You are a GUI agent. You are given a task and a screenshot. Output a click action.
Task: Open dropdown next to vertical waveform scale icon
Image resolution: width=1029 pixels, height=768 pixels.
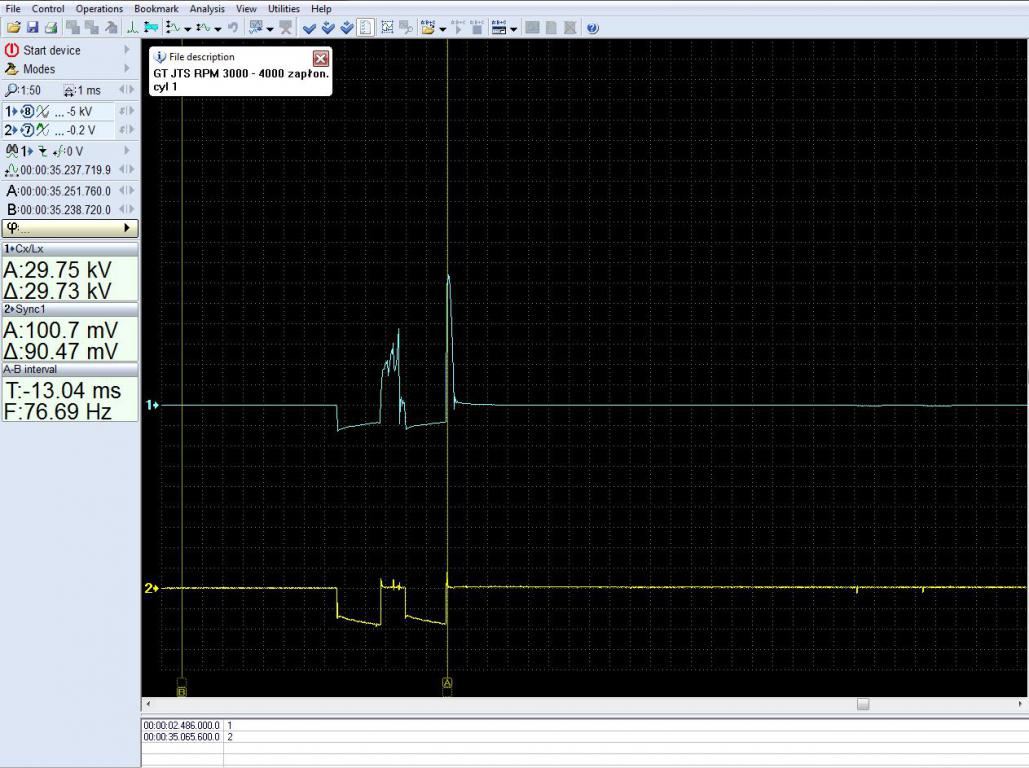coord(188,29)
